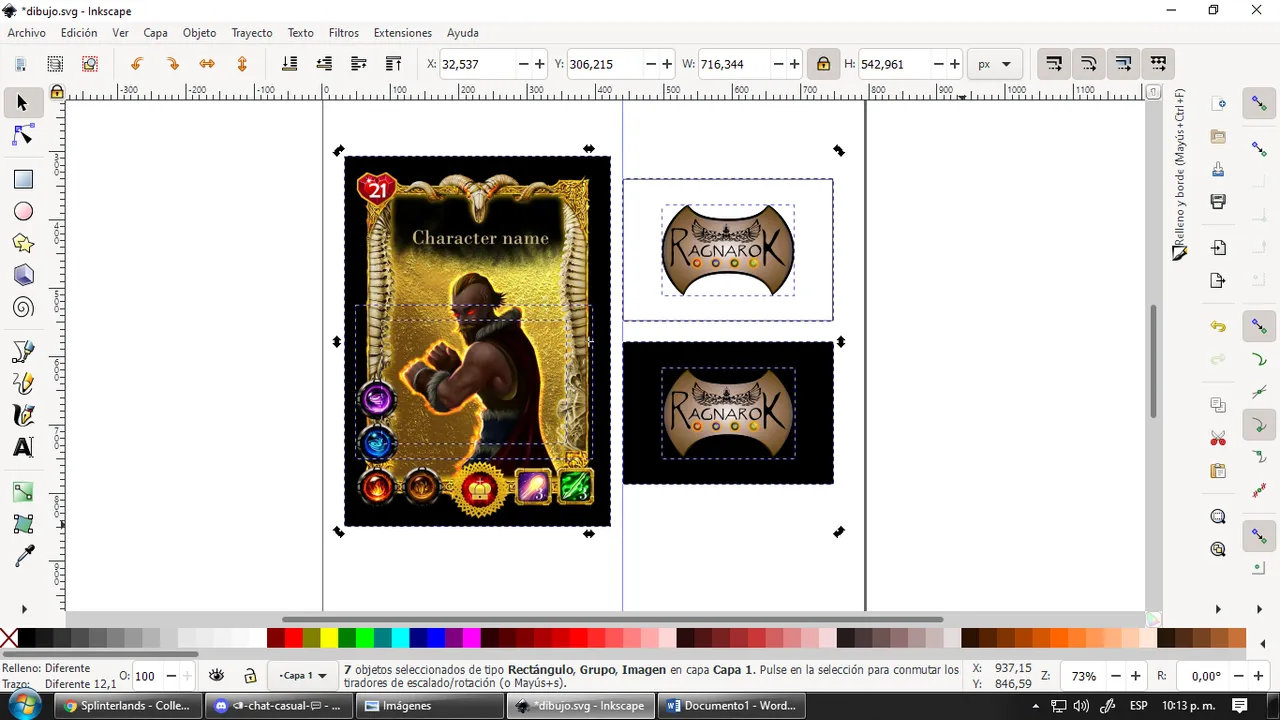Select the Star and polygon tool
The image size is (1280, 720).
click(23, 243)
